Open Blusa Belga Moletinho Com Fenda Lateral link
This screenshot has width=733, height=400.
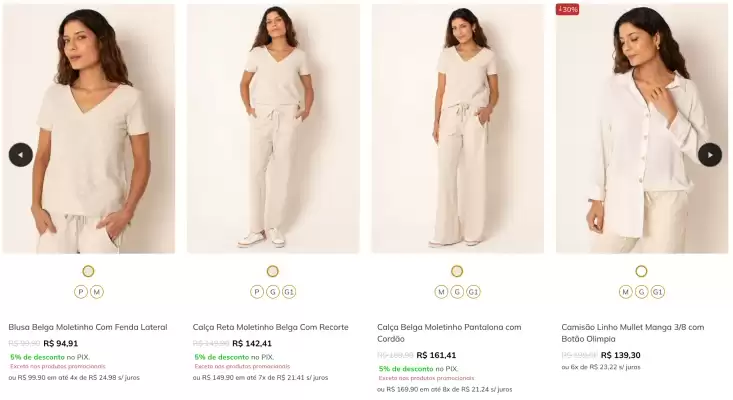coord(88,327)
